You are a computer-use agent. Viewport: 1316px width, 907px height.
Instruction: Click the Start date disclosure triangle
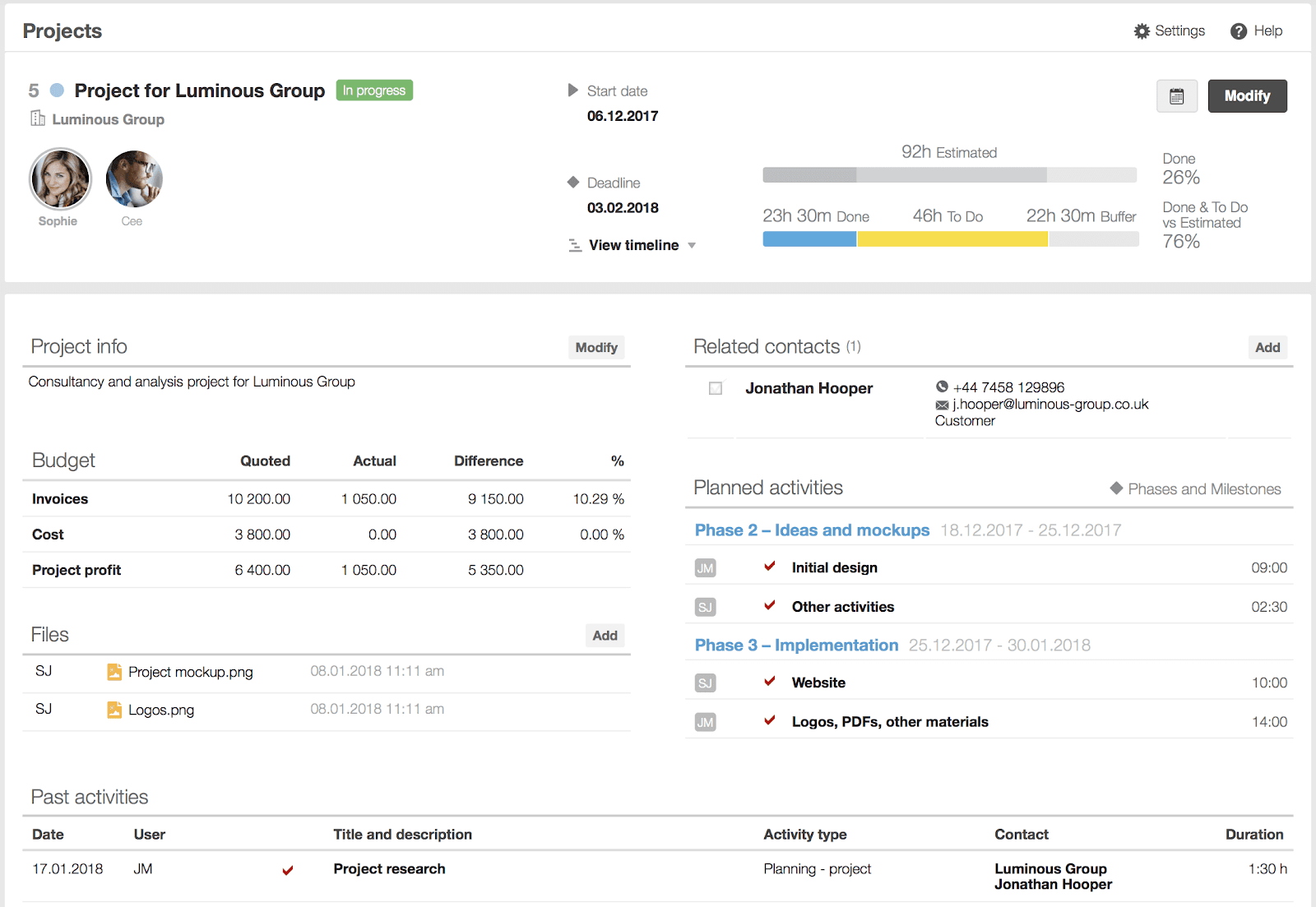[x=572, y=90]
